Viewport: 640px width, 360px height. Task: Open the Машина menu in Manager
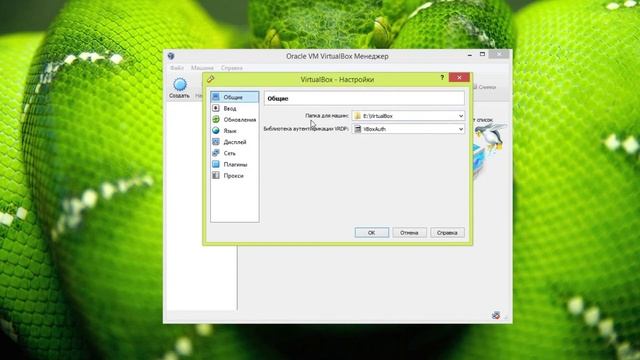(x=202, y=68)
